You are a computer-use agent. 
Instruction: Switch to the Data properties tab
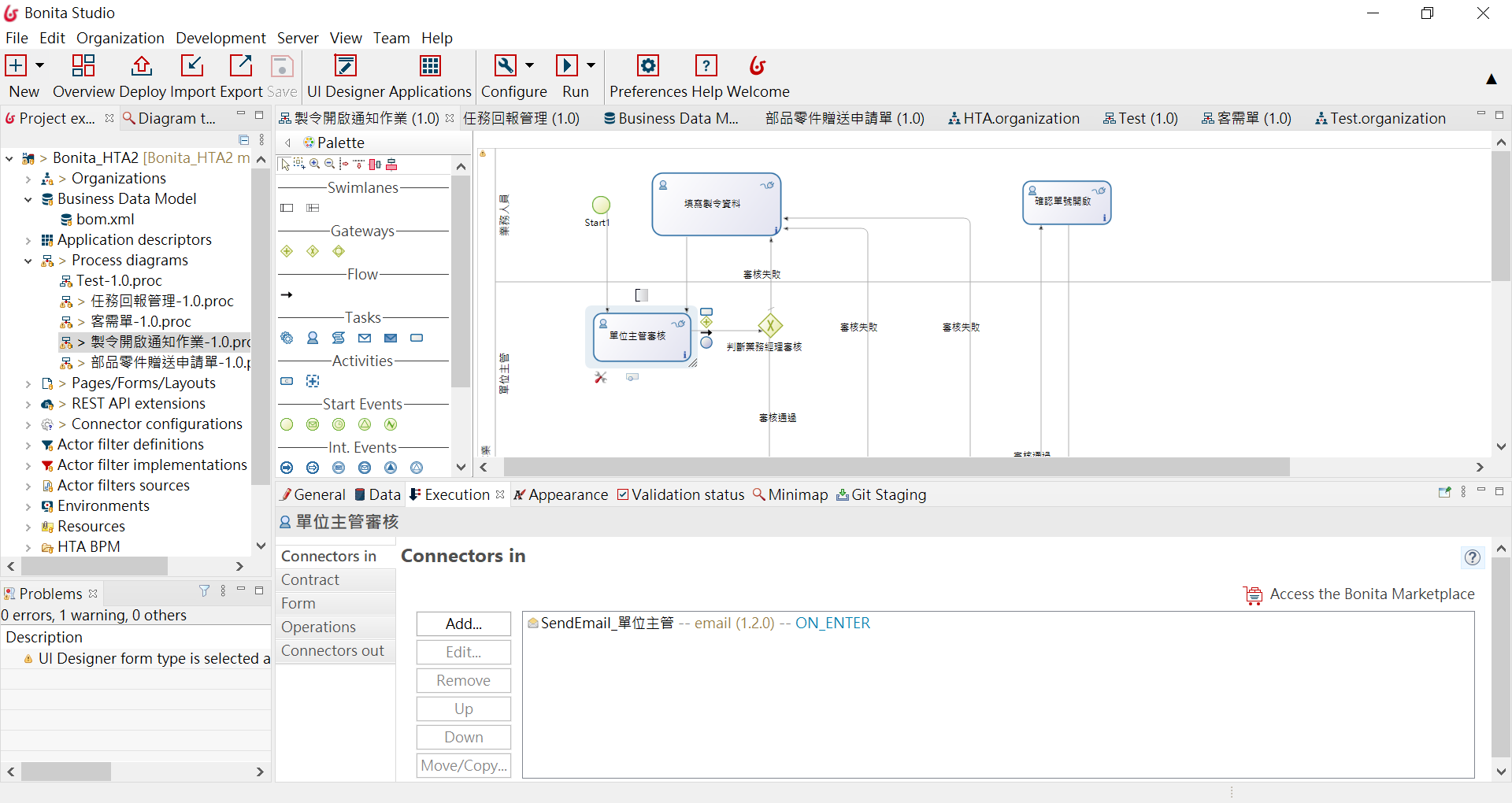(377, 494)
